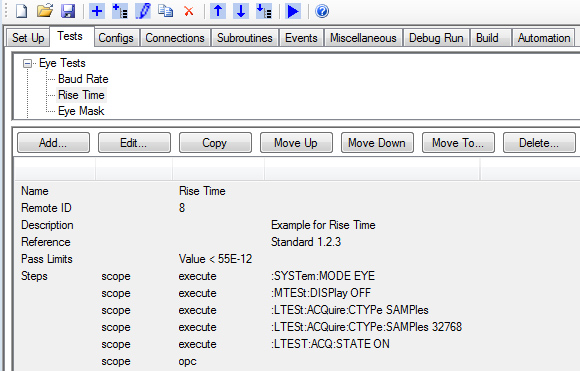Click the 'opc' step entry
580x371 pixels.
click(x=188, y=361)
